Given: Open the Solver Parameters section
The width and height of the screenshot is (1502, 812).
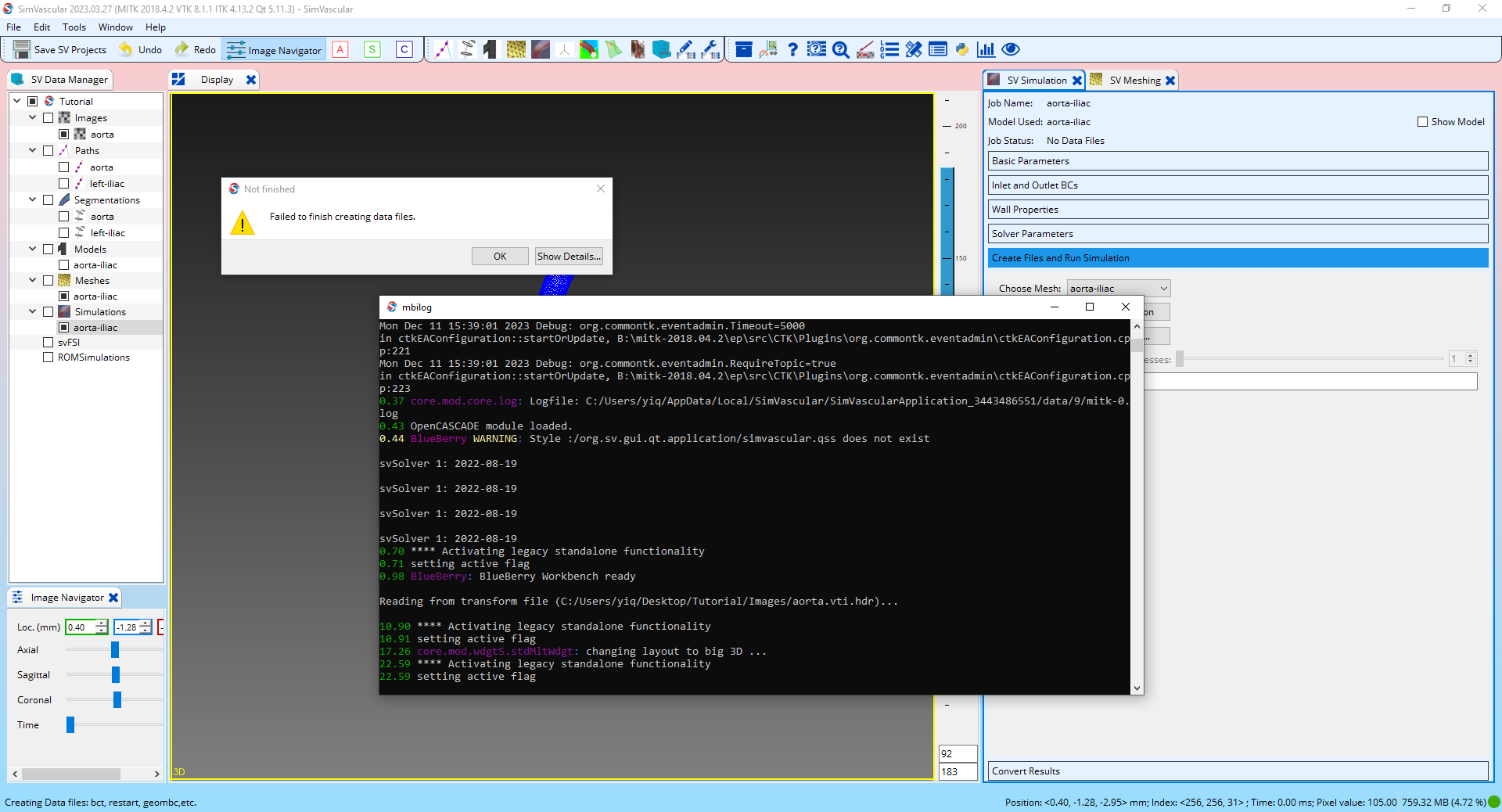Looking at the screenshot, I should (x=1238, y=234).
